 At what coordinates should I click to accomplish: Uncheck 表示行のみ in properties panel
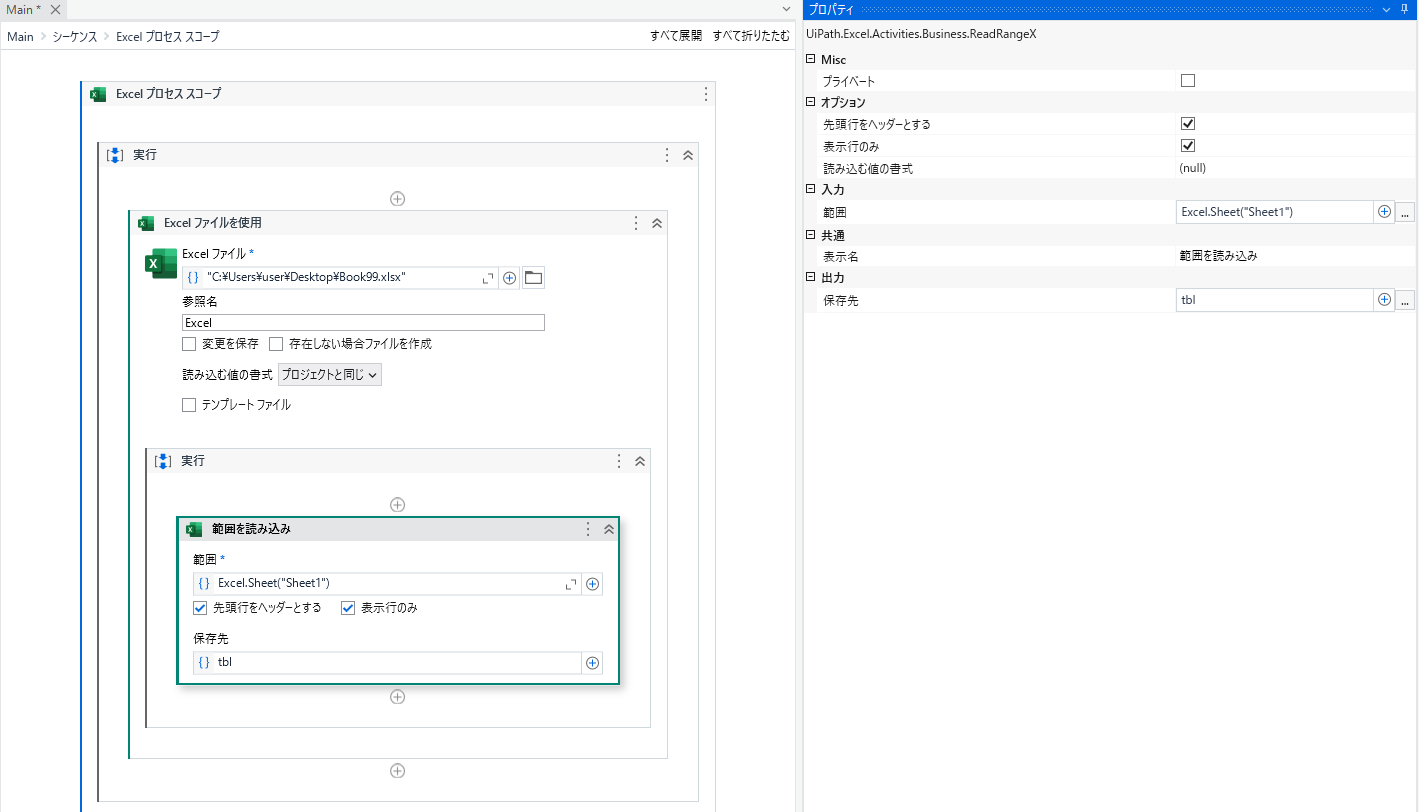coord(1188,146)
